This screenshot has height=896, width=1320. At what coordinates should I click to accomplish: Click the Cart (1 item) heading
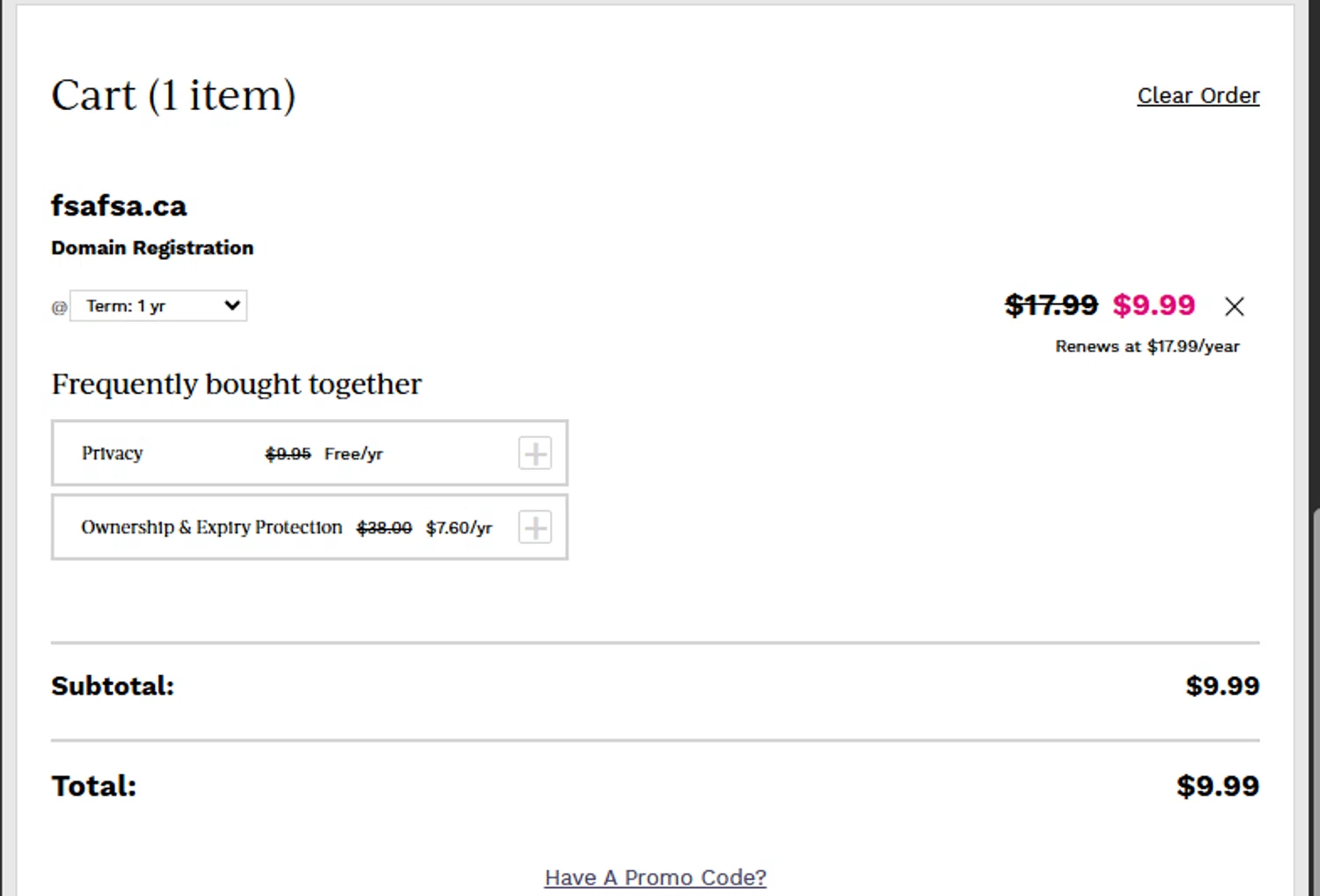click(x=173, y=95)
